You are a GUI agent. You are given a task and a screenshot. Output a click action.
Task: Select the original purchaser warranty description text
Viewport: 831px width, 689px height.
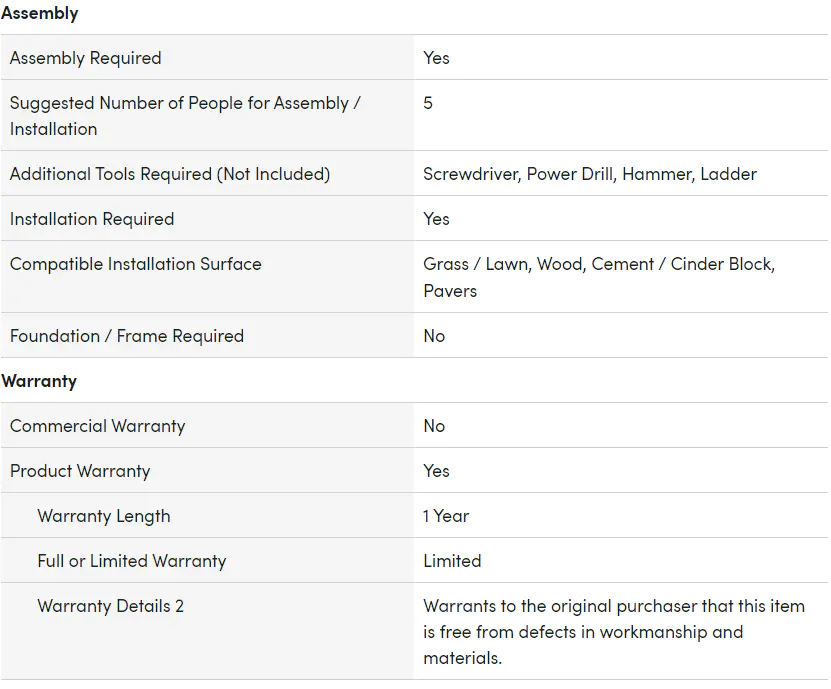(x=613, y=632)
